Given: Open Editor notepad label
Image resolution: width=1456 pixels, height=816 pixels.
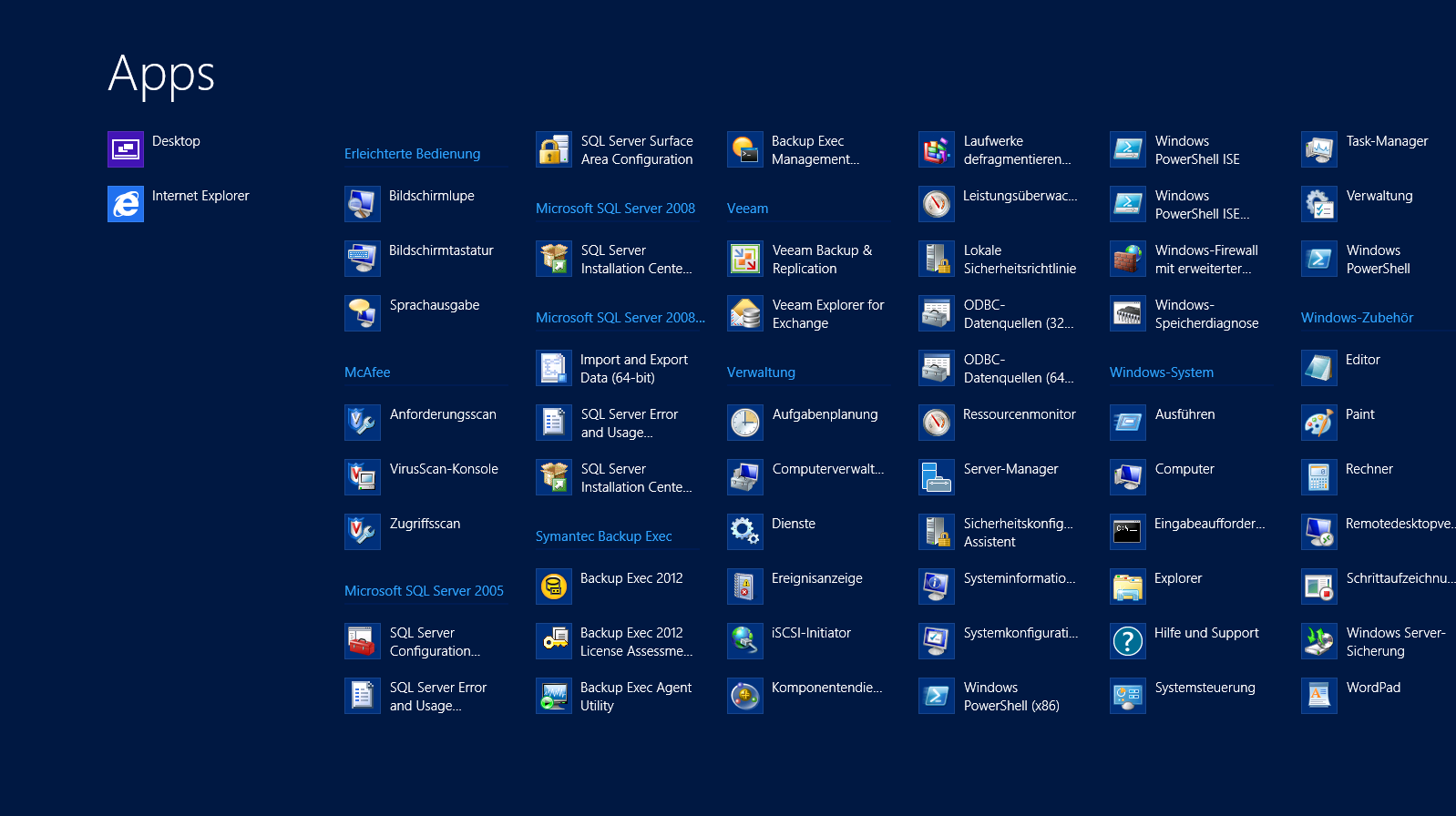Looking at the screenshot, I should (x=1362, y=360).
